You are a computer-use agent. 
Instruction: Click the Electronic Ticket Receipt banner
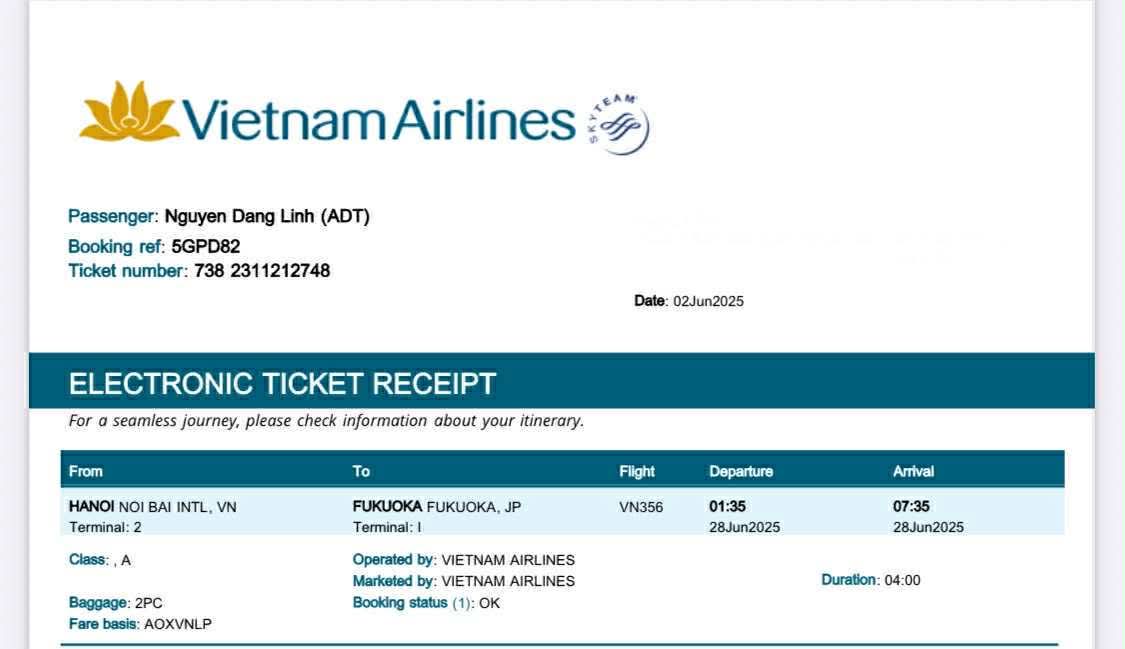coord(282,383)
